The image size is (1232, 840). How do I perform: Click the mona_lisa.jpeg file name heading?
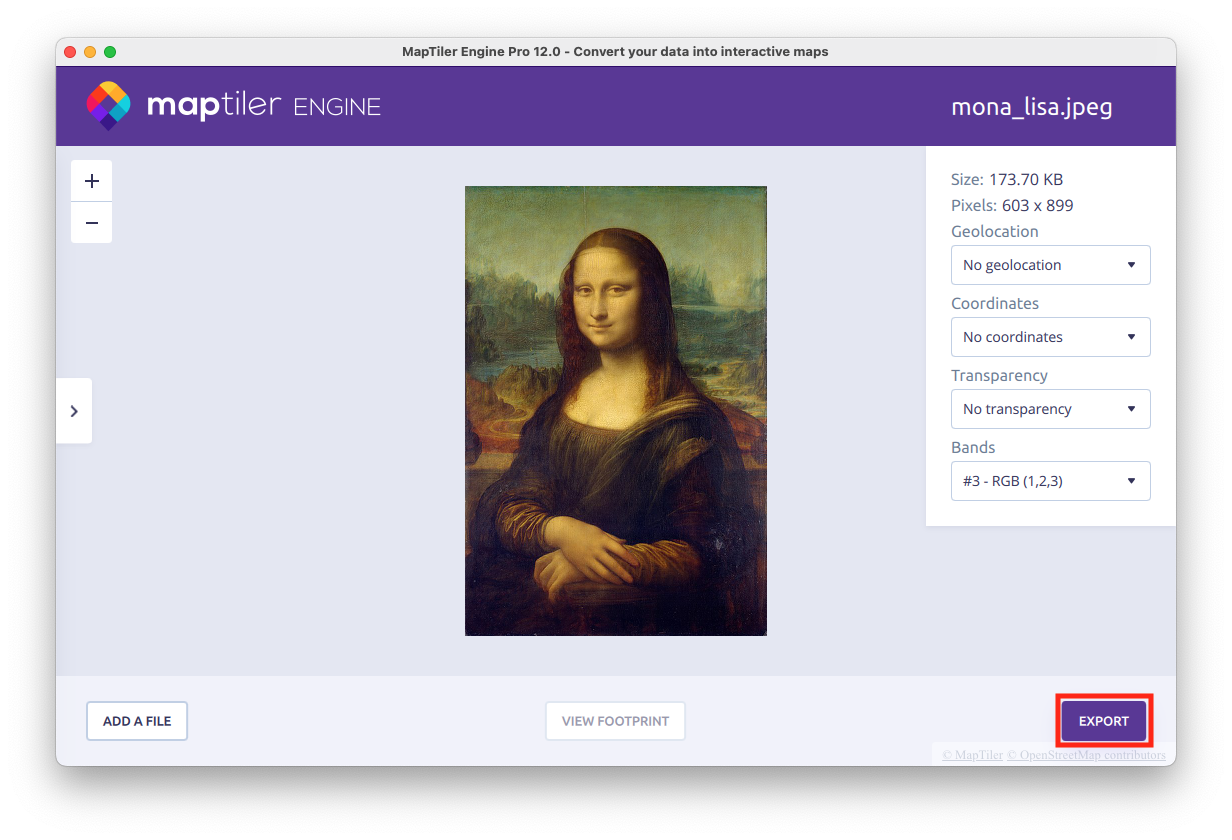point(1031,107)
